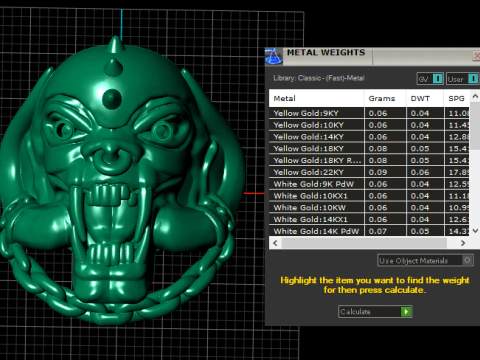
Task: Select the White Gold:14K PdW row
Action: 369,231
